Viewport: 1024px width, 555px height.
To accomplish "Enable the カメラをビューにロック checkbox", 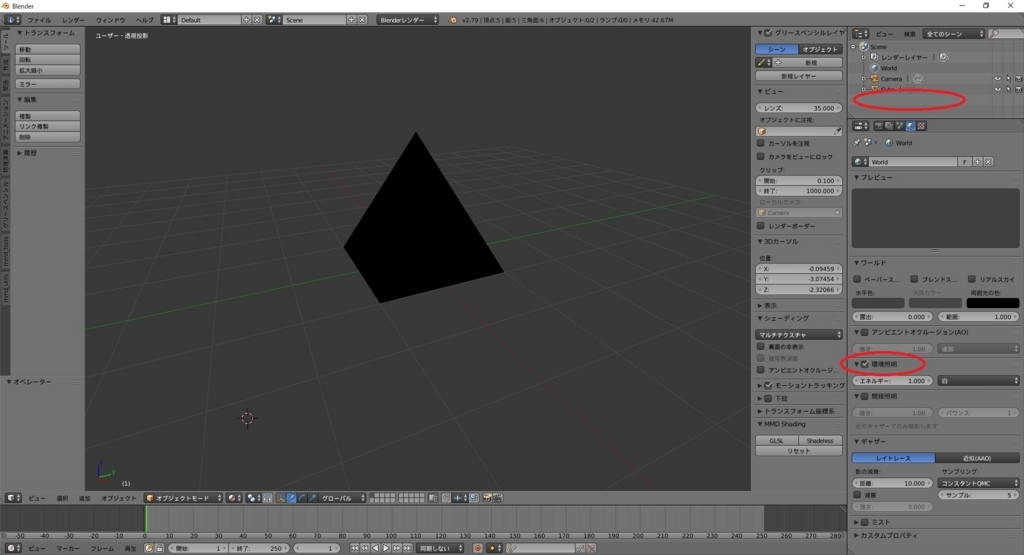I will [761, 157].
